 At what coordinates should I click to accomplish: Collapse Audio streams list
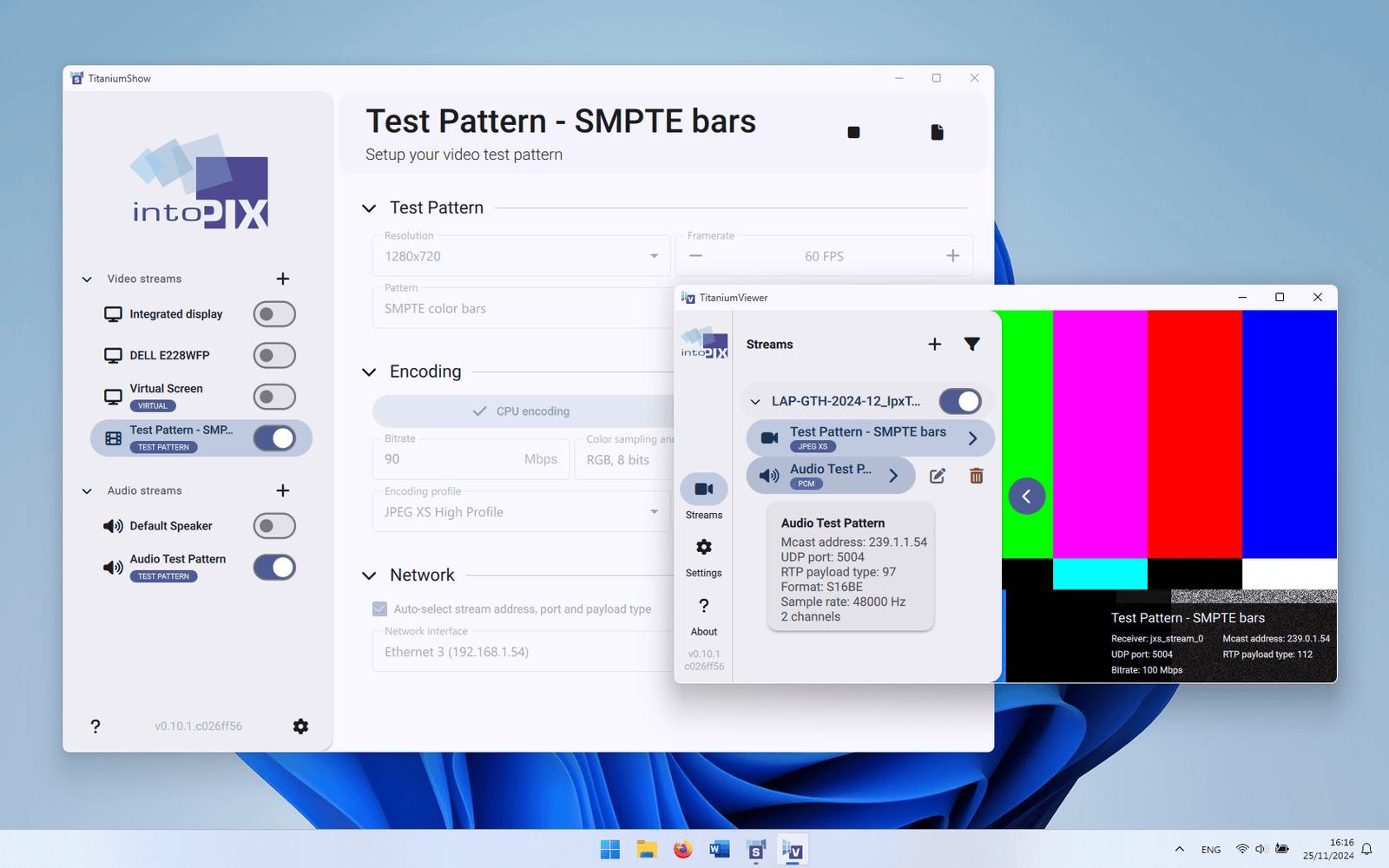coord(87,490)
